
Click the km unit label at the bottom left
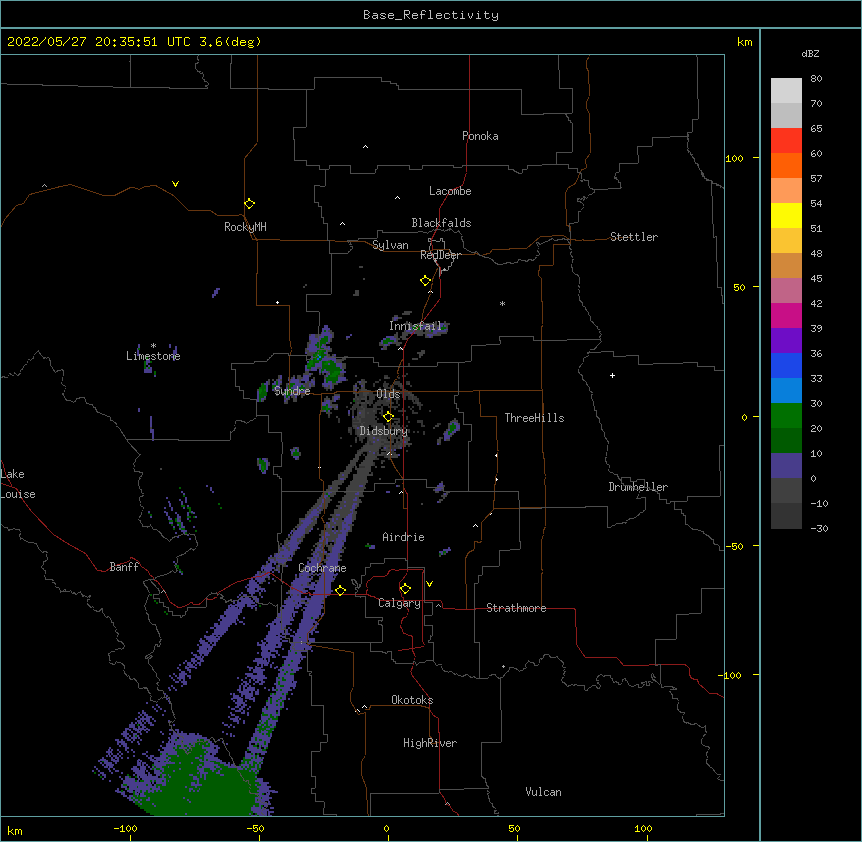click(14, 830)
